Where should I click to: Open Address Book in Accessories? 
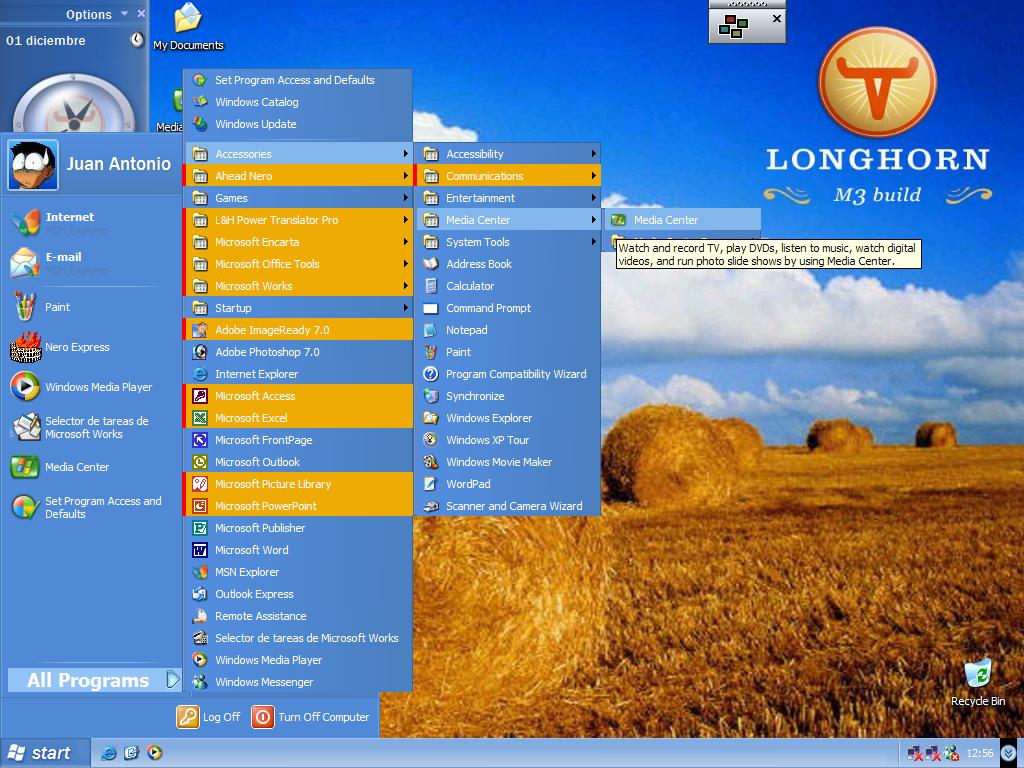(x=508, y=264)
